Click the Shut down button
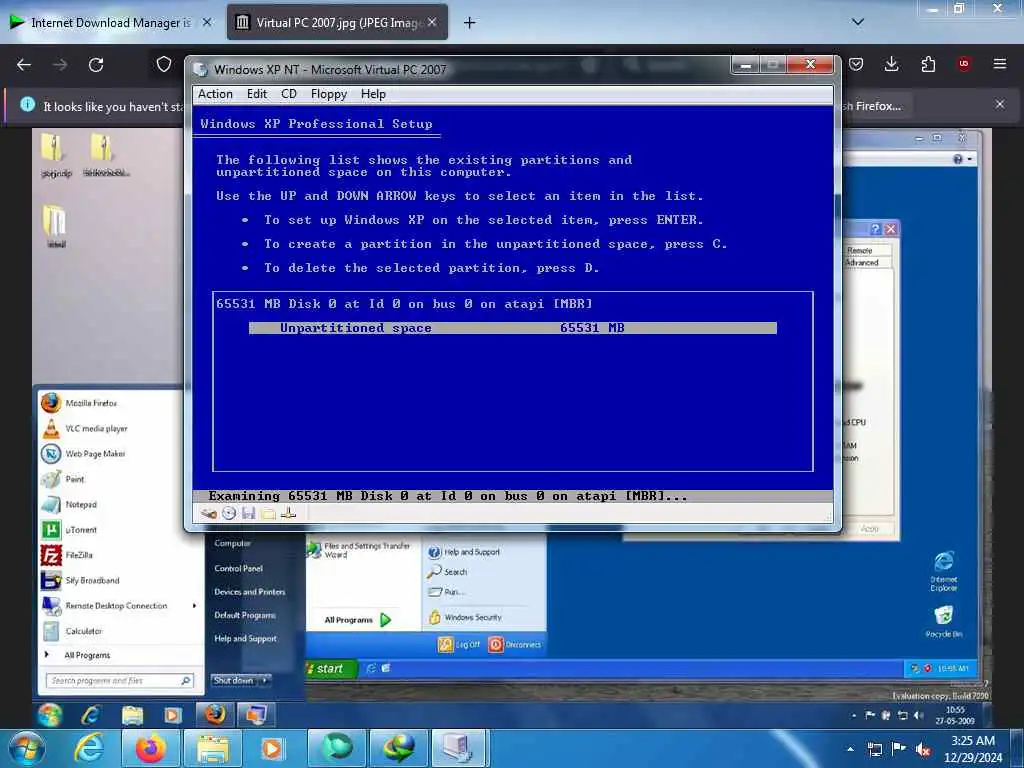 point(233,680)
